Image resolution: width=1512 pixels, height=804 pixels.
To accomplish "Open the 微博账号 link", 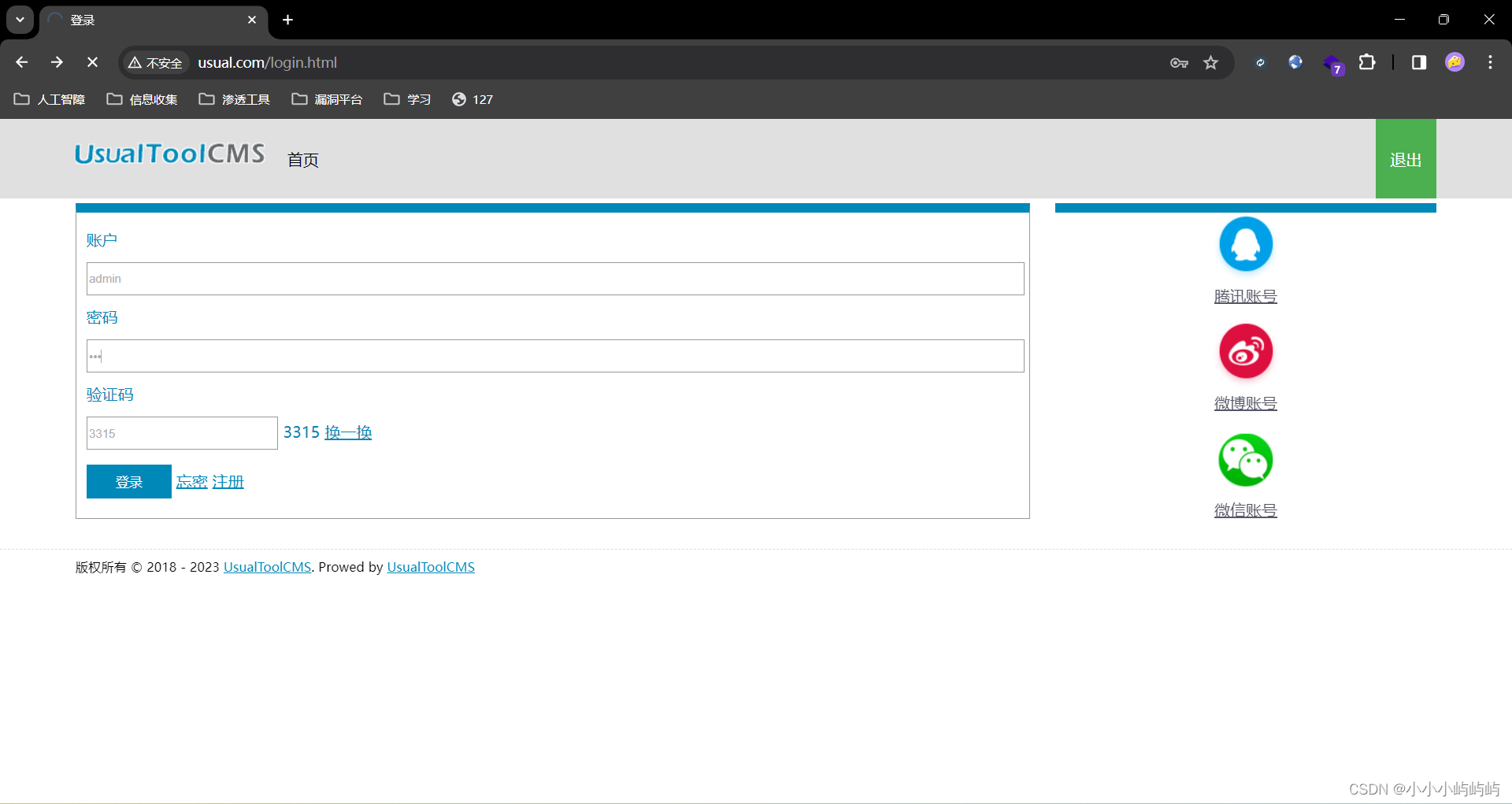I will click(x=1246, y=403).
